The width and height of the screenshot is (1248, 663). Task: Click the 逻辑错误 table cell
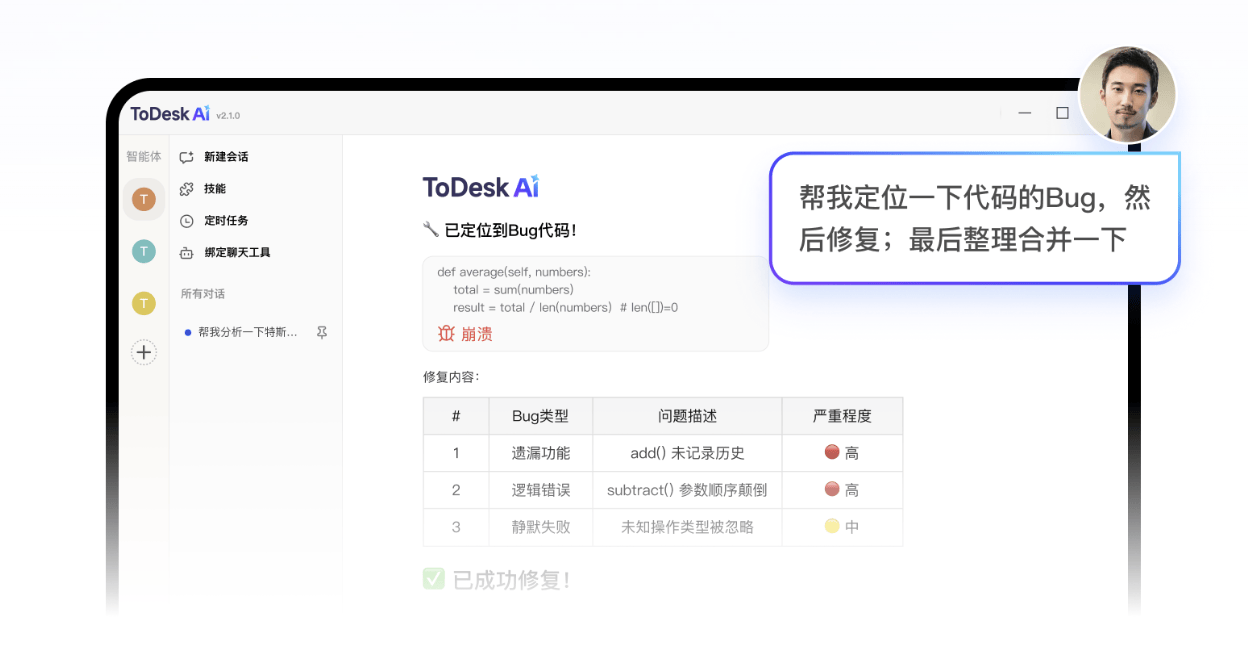pos(541,490)
